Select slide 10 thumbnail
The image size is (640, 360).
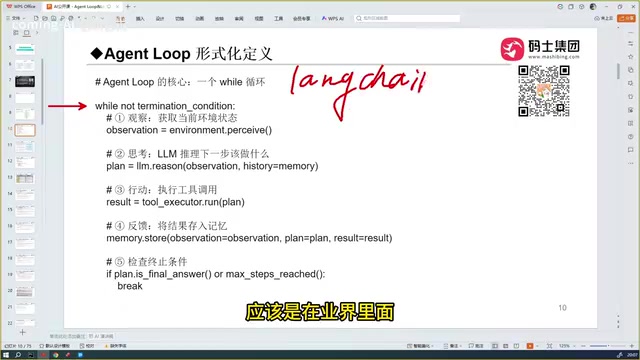[25, 130]
